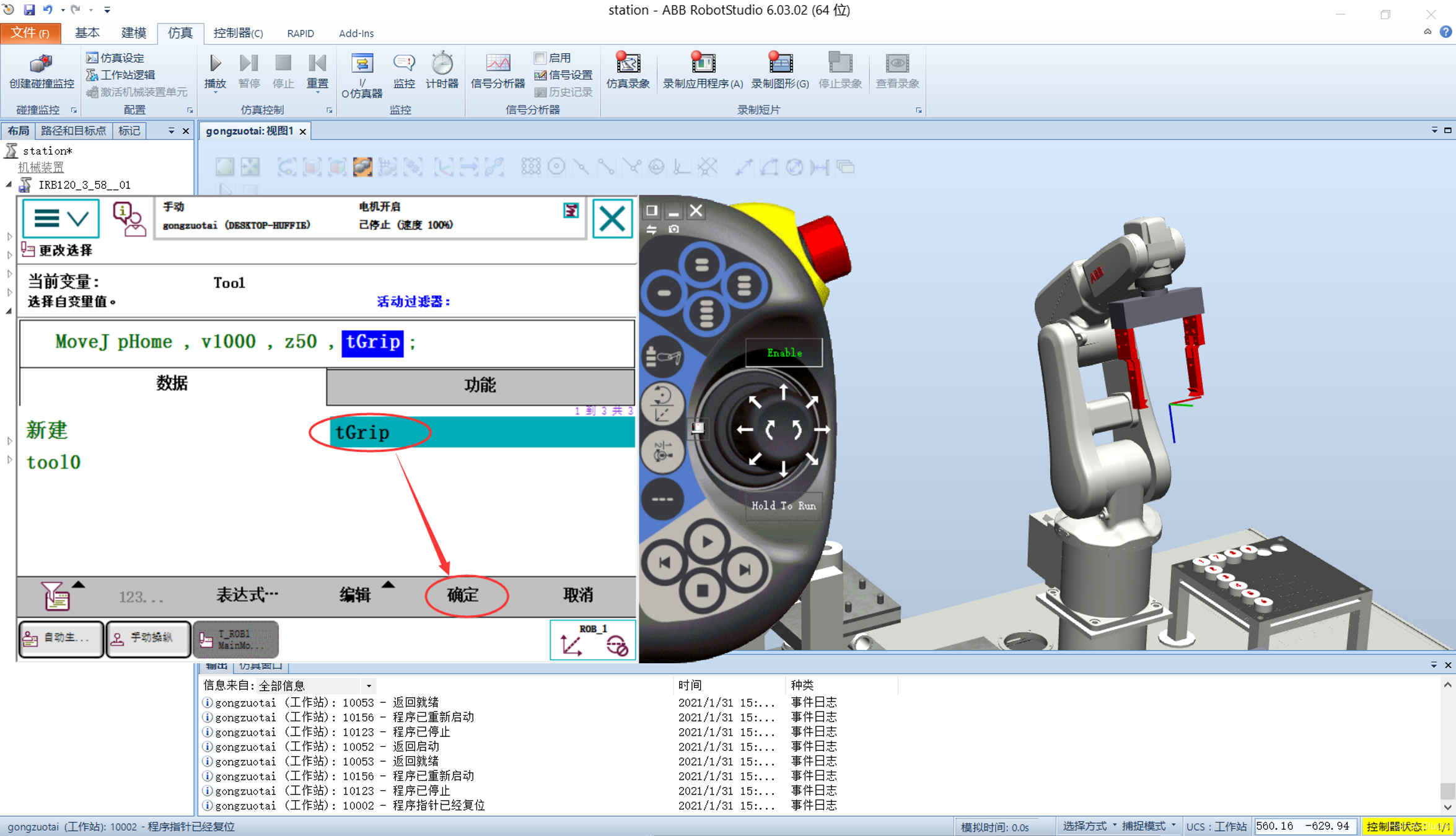This screenshot has height=836, width=1456.
Task: Click the Create Collision Monitor icon (创建碰撞监控)
Action: (41, 64)
